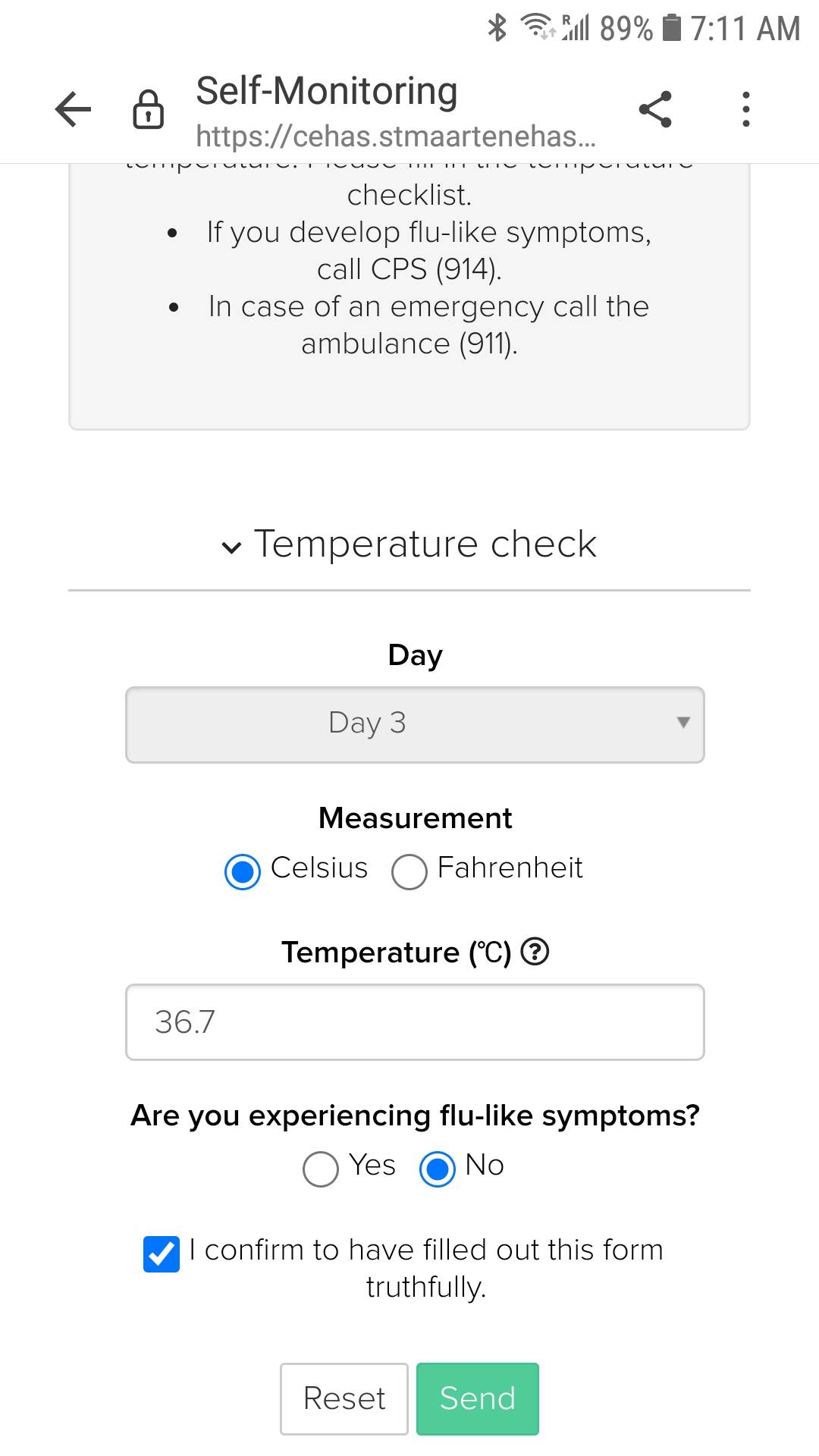819x1456 pixels.
Task: Tap the back arrow icon
Action: [74, 109]
